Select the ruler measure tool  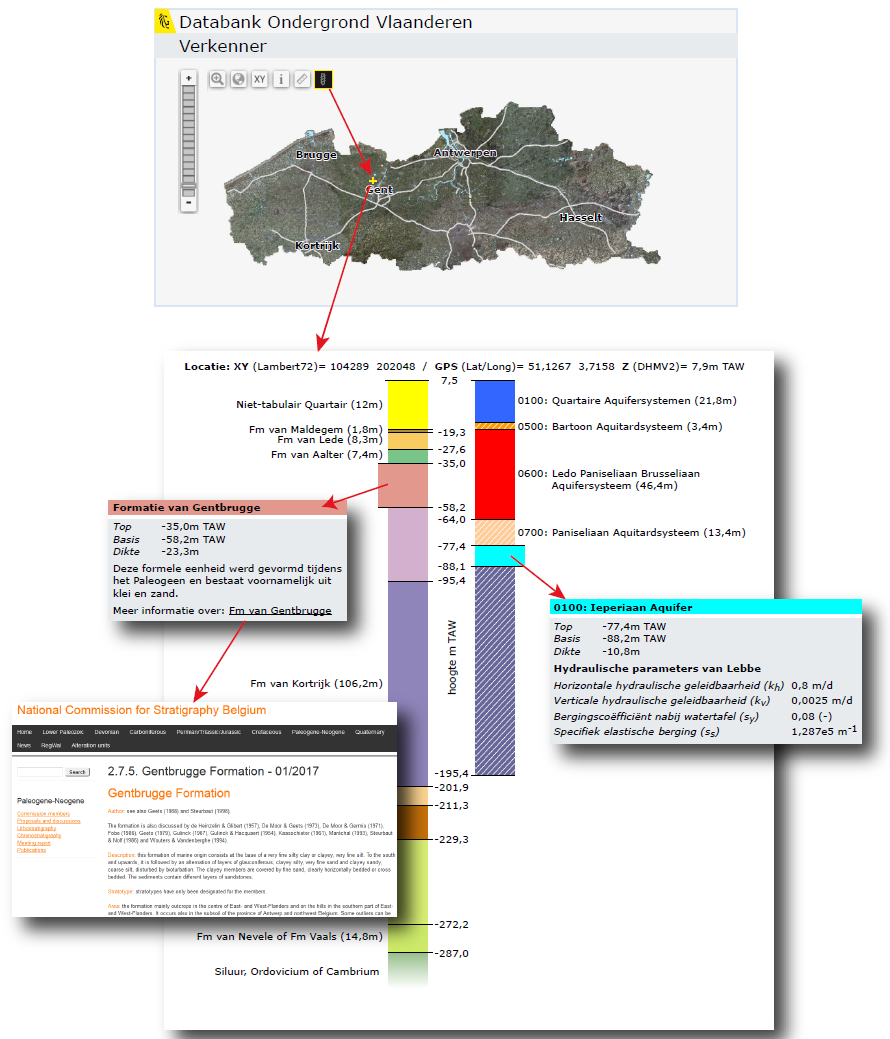click(302, 79)
